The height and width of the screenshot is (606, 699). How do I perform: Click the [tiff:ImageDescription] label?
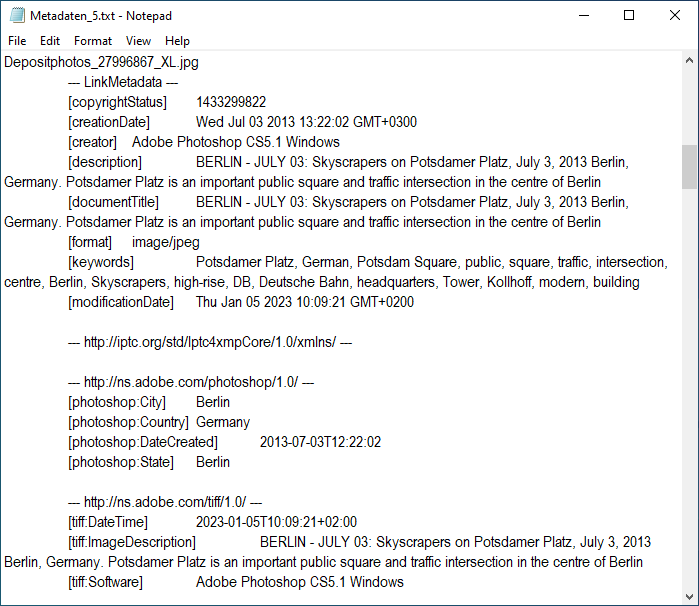pyautogui.click(x=132, y=542)
